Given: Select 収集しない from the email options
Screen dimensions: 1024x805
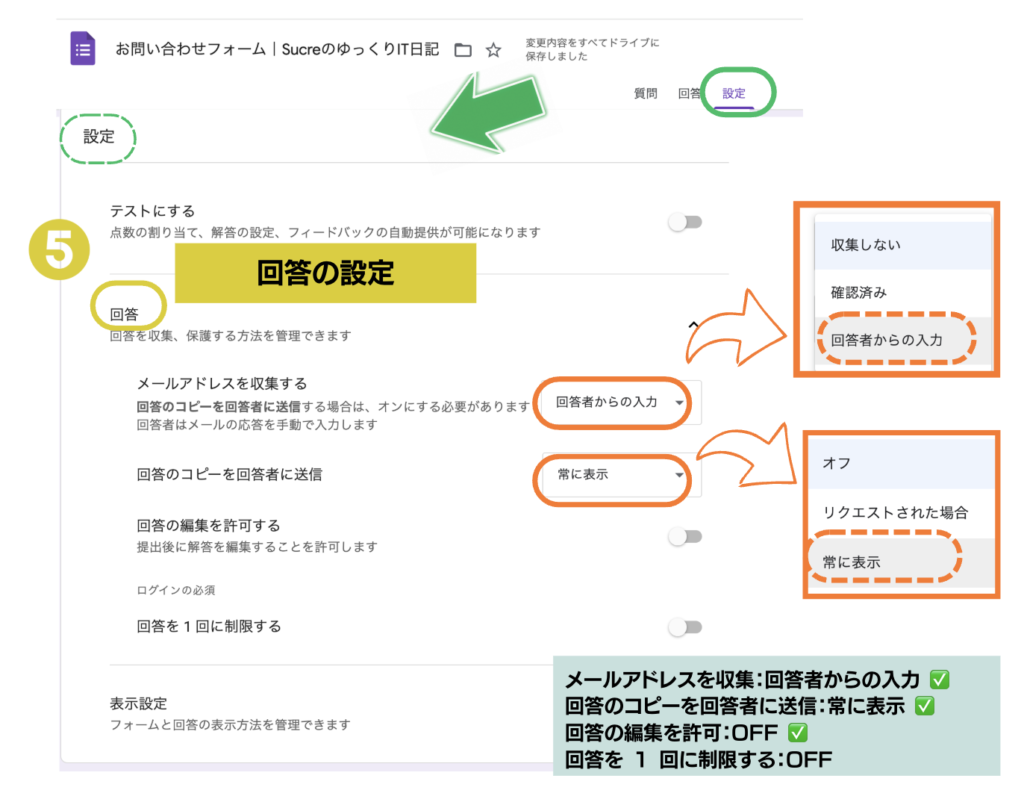Looking at the screenshot, I should (865, 245).
